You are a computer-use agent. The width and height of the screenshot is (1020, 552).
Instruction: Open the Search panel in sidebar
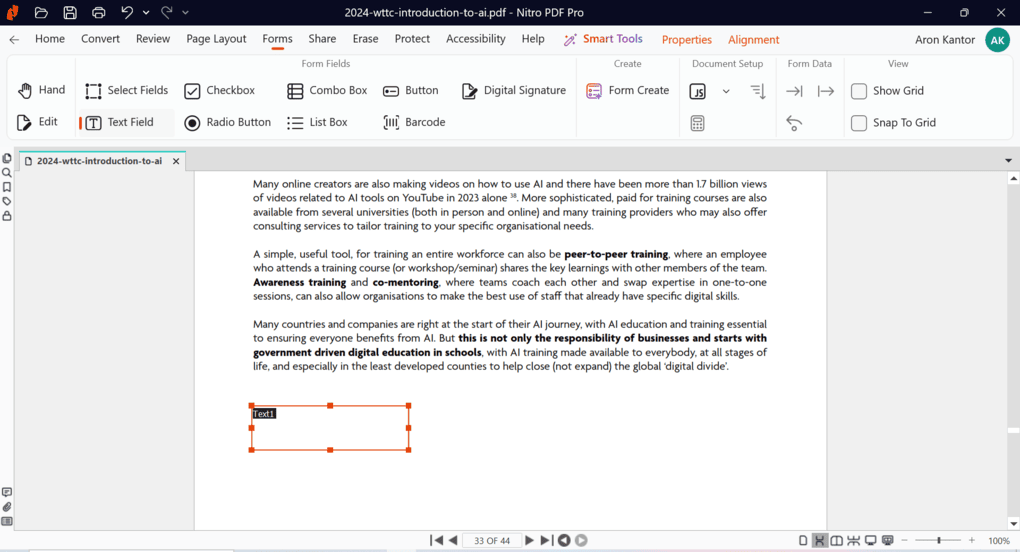7,173
